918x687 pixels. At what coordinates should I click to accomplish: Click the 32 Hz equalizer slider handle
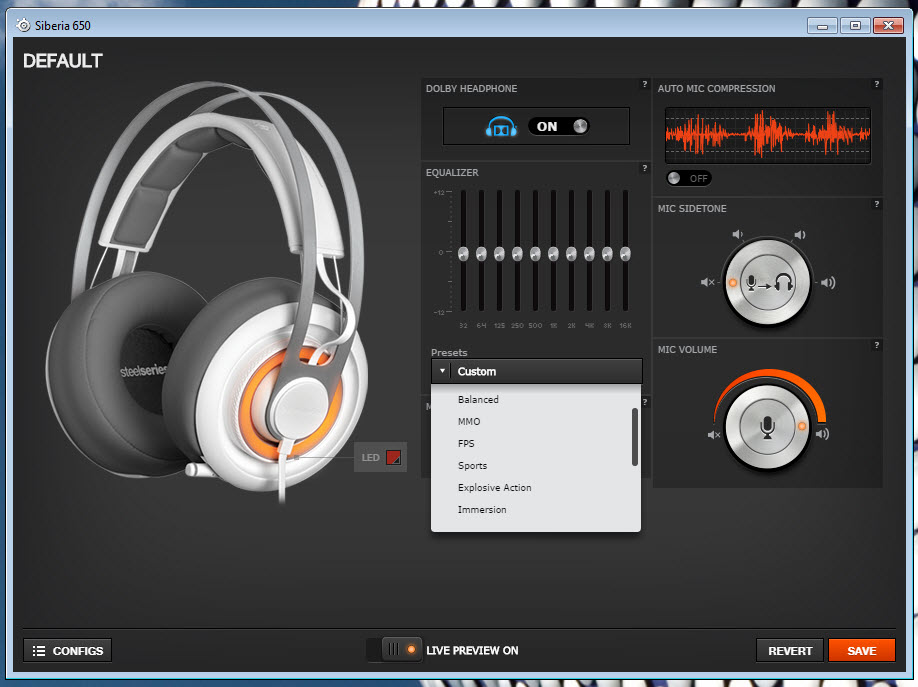463,254
